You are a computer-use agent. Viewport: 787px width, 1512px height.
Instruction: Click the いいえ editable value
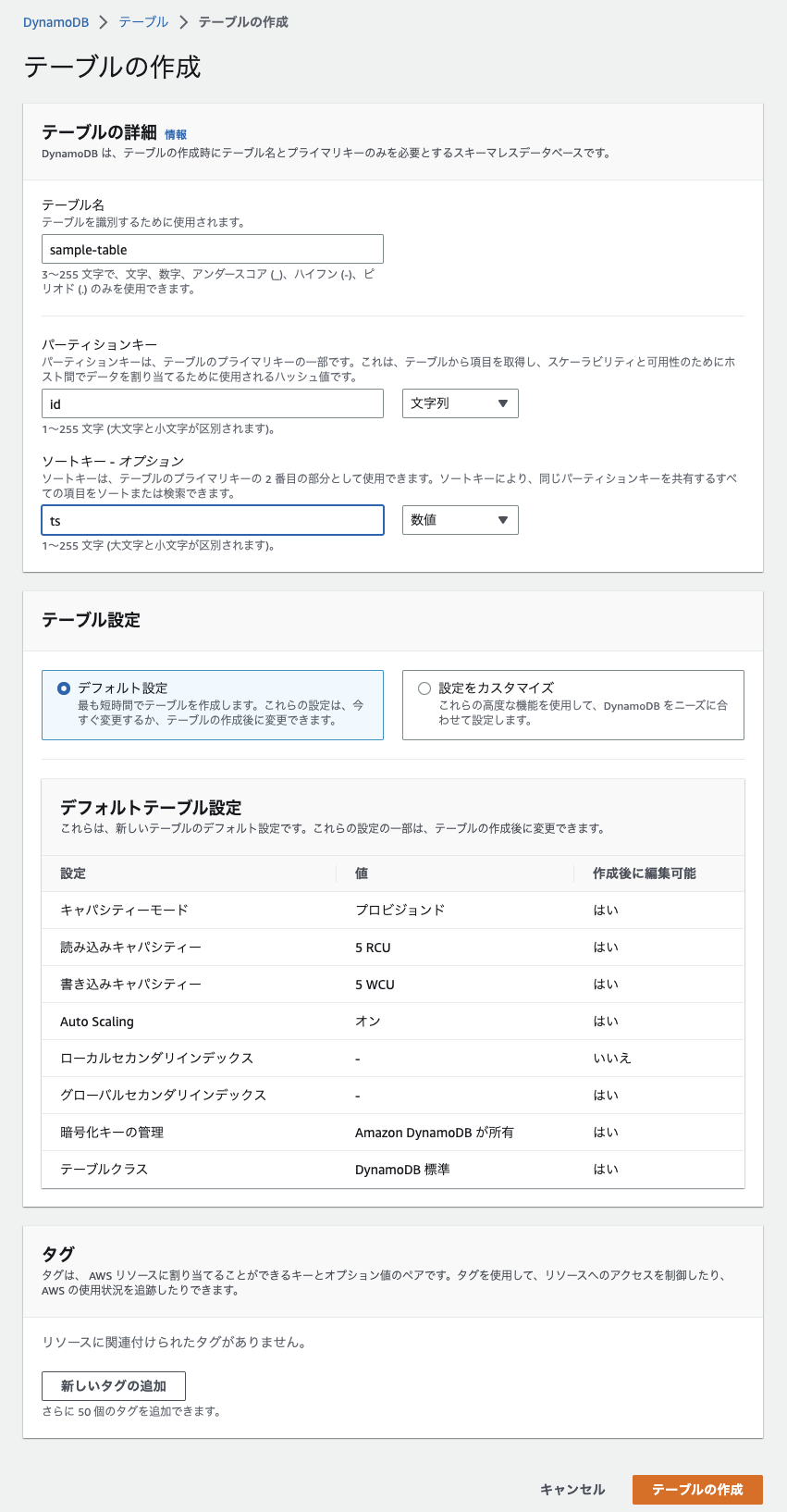pos(612,1059)
